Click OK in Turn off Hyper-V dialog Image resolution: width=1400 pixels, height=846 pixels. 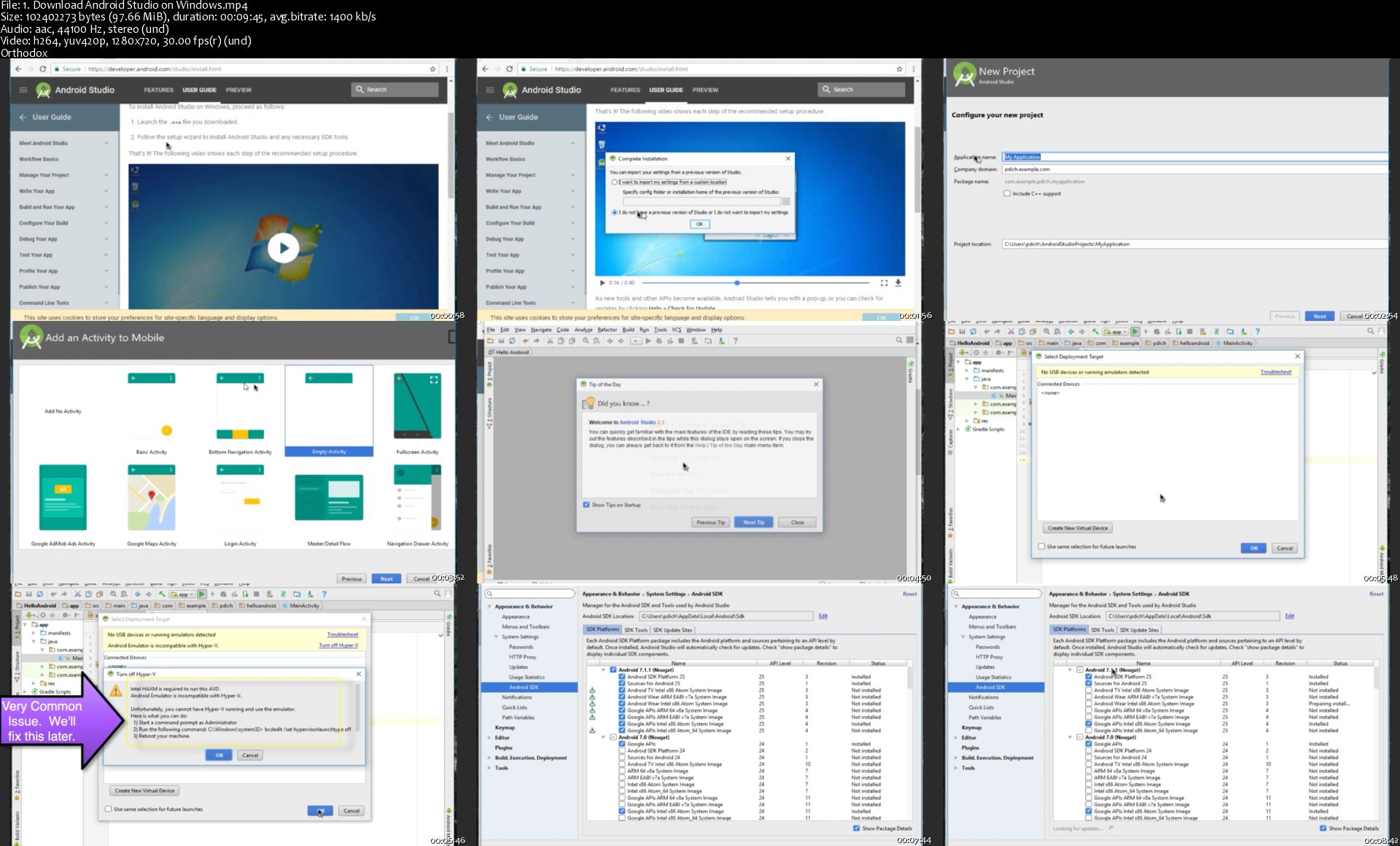(219, 755)
